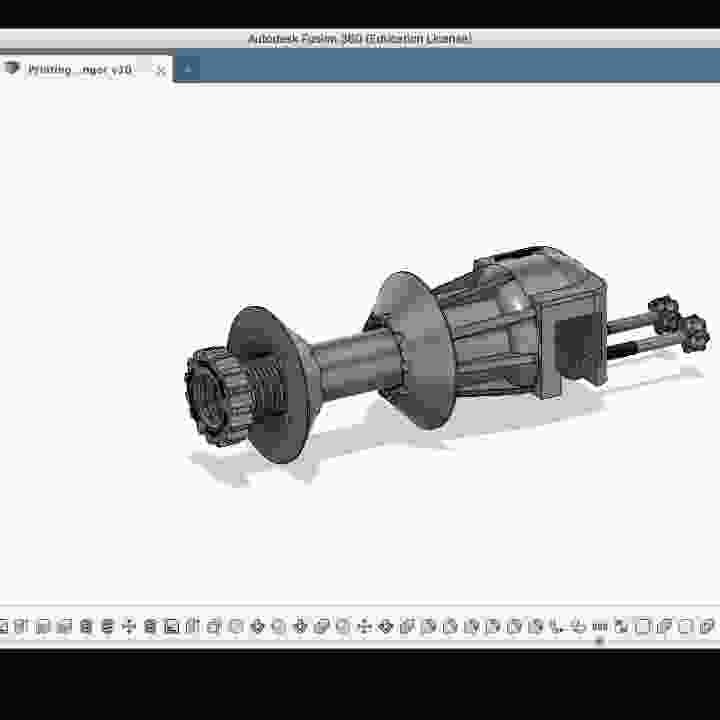This screenshot has width=720, height=720.
Task: Click the cube icon on the document tab
Action: (x=11, y=68)
